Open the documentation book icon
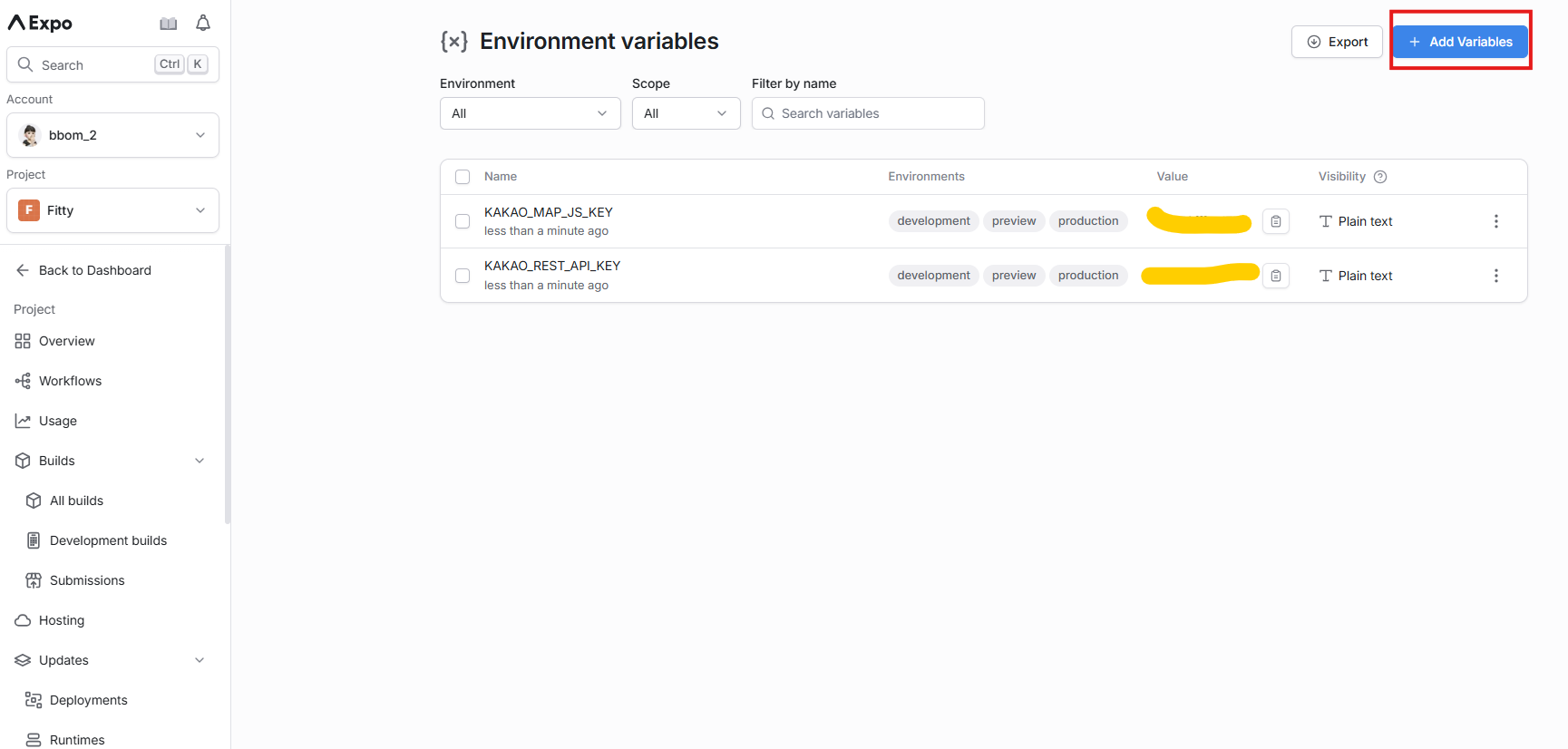This screenshot has width=1568, height=749. tap(169, 24)
